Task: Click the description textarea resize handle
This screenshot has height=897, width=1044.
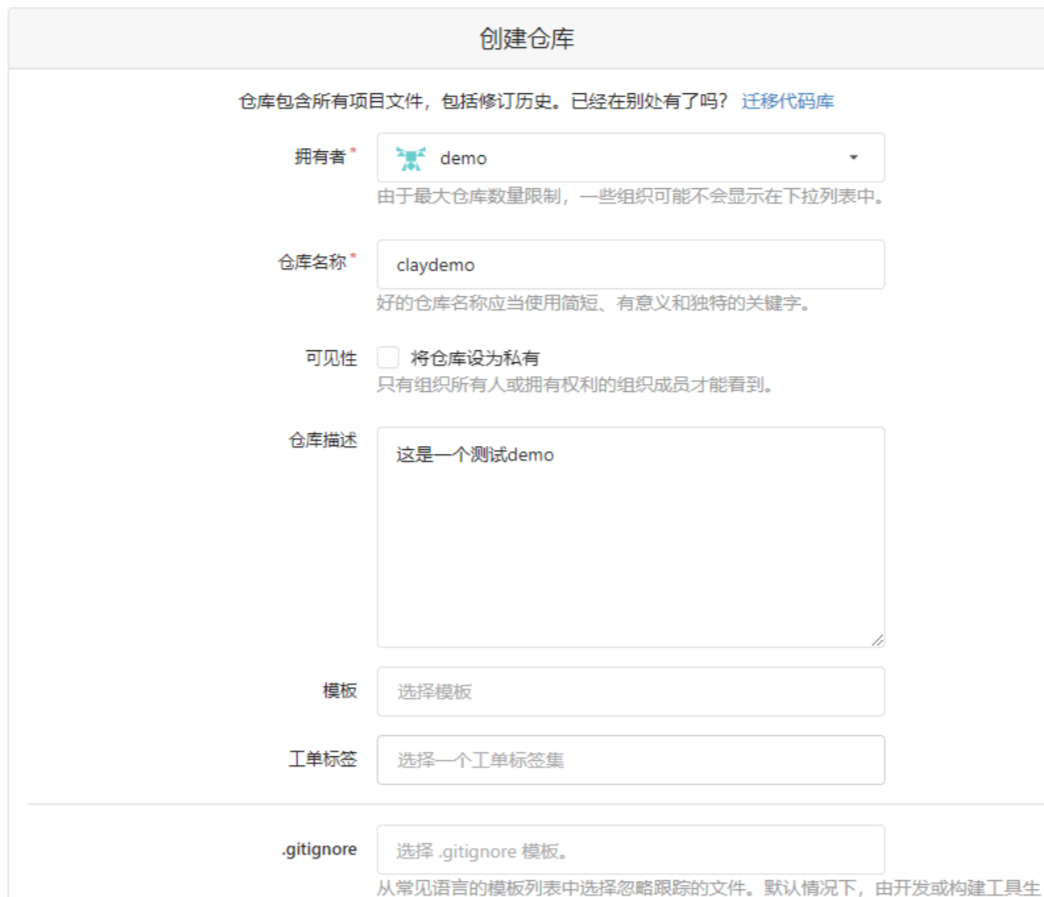Action: point(877,639)
